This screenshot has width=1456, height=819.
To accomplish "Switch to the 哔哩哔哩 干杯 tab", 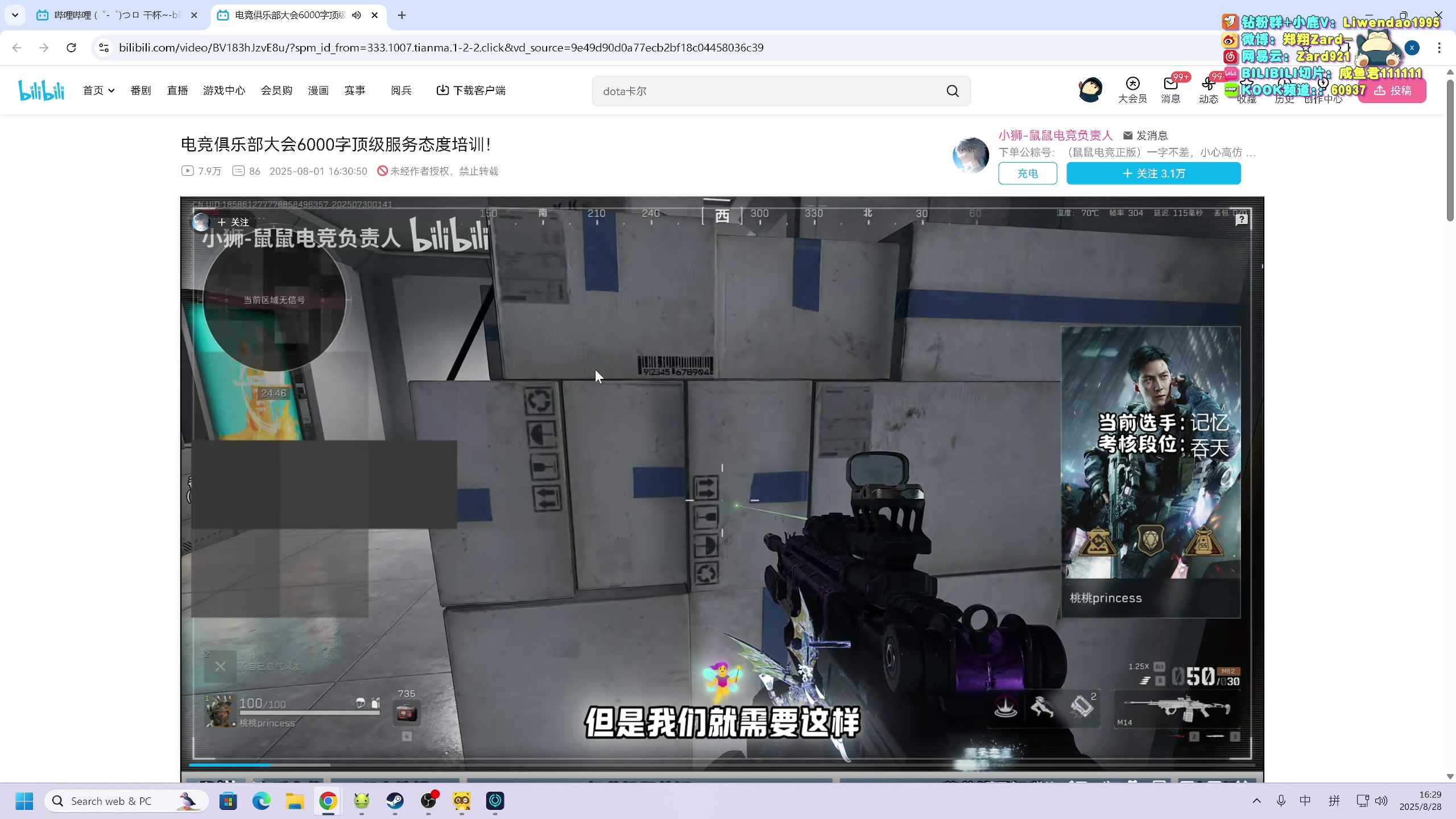I will click(x=118, y=15).
